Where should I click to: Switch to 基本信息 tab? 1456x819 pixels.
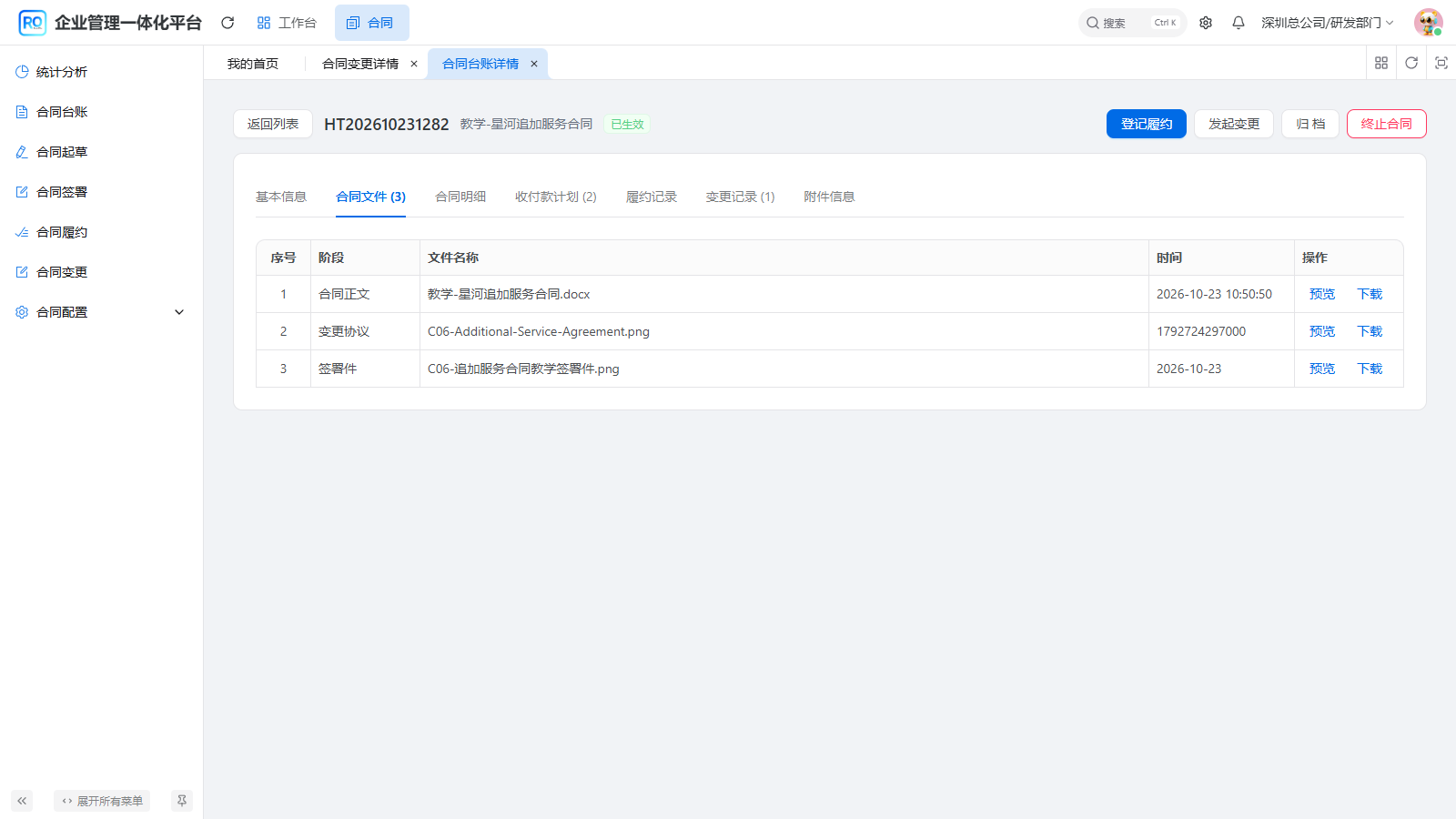point(281,197)
